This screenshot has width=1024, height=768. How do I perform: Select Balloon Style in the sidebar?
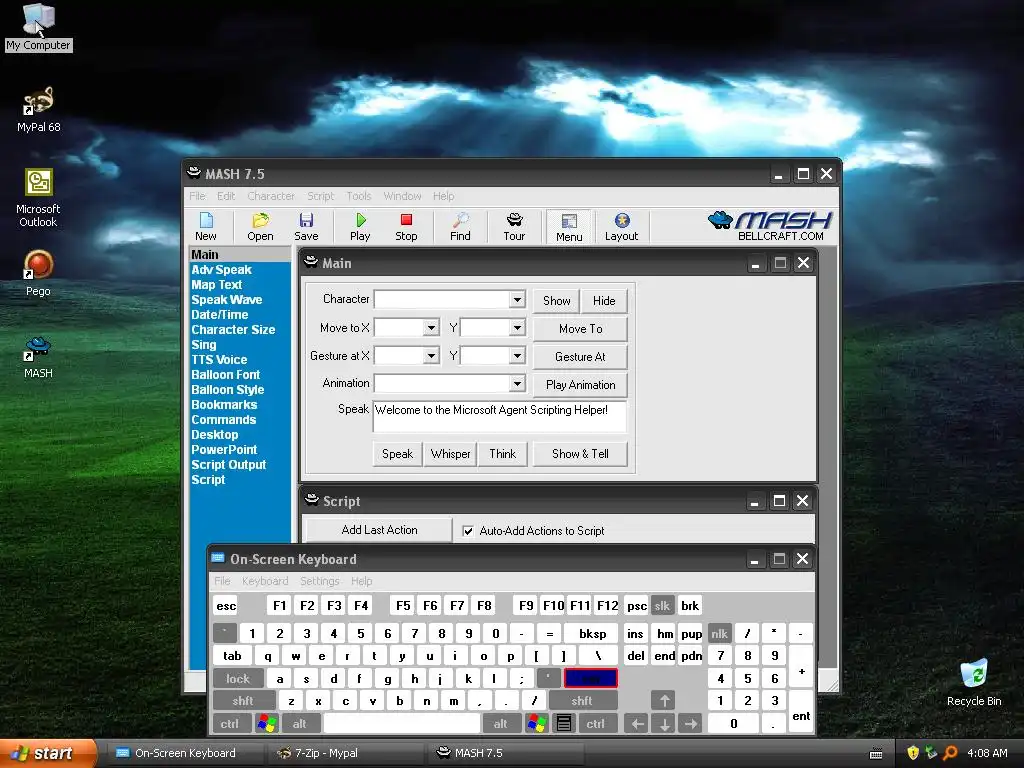pos(228,390)
